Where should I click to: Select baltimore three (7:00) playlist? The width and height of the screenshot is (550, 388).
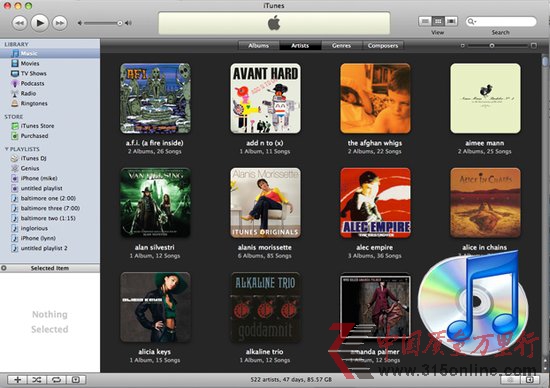click(50, 208)
